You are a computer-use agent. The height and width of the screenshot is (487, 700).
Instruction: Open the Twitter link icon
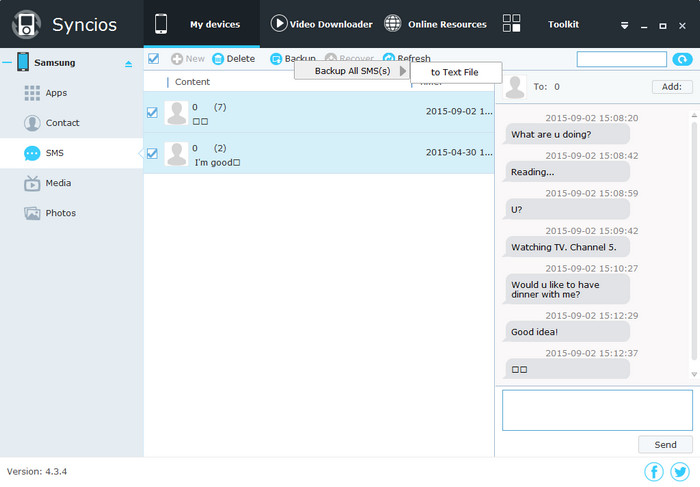(680, 471)
